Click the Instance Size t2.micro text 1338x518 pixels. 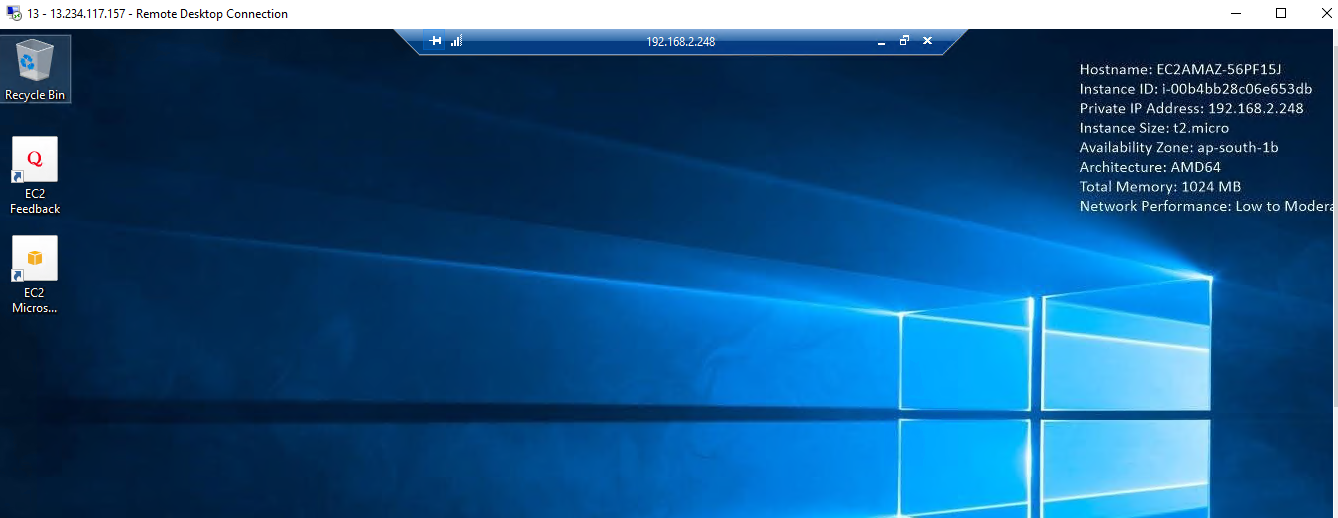(1154, 128)
